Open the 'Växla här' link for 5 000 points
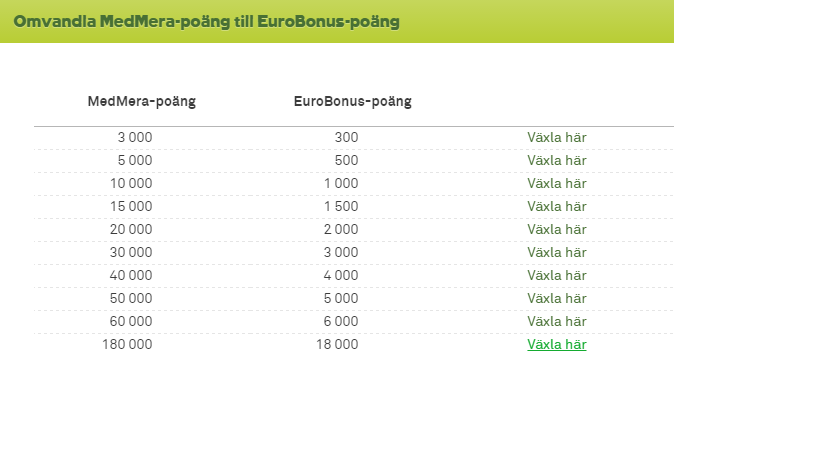819x460 pixels. coord(556,160)
